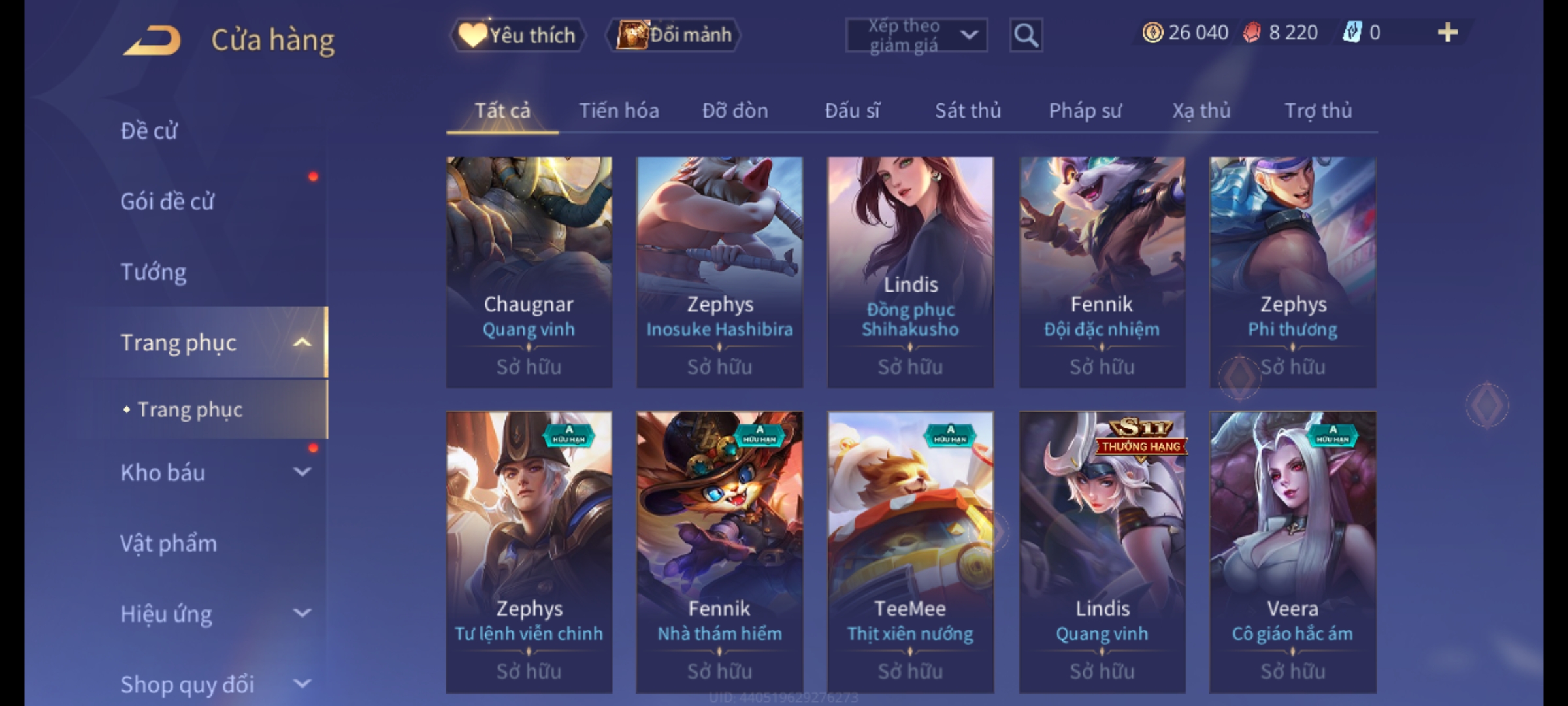Expand the Shop quy đổi section
Image resolution: width=1568 pixels, height=706 pixels.
tap(302, 684)
